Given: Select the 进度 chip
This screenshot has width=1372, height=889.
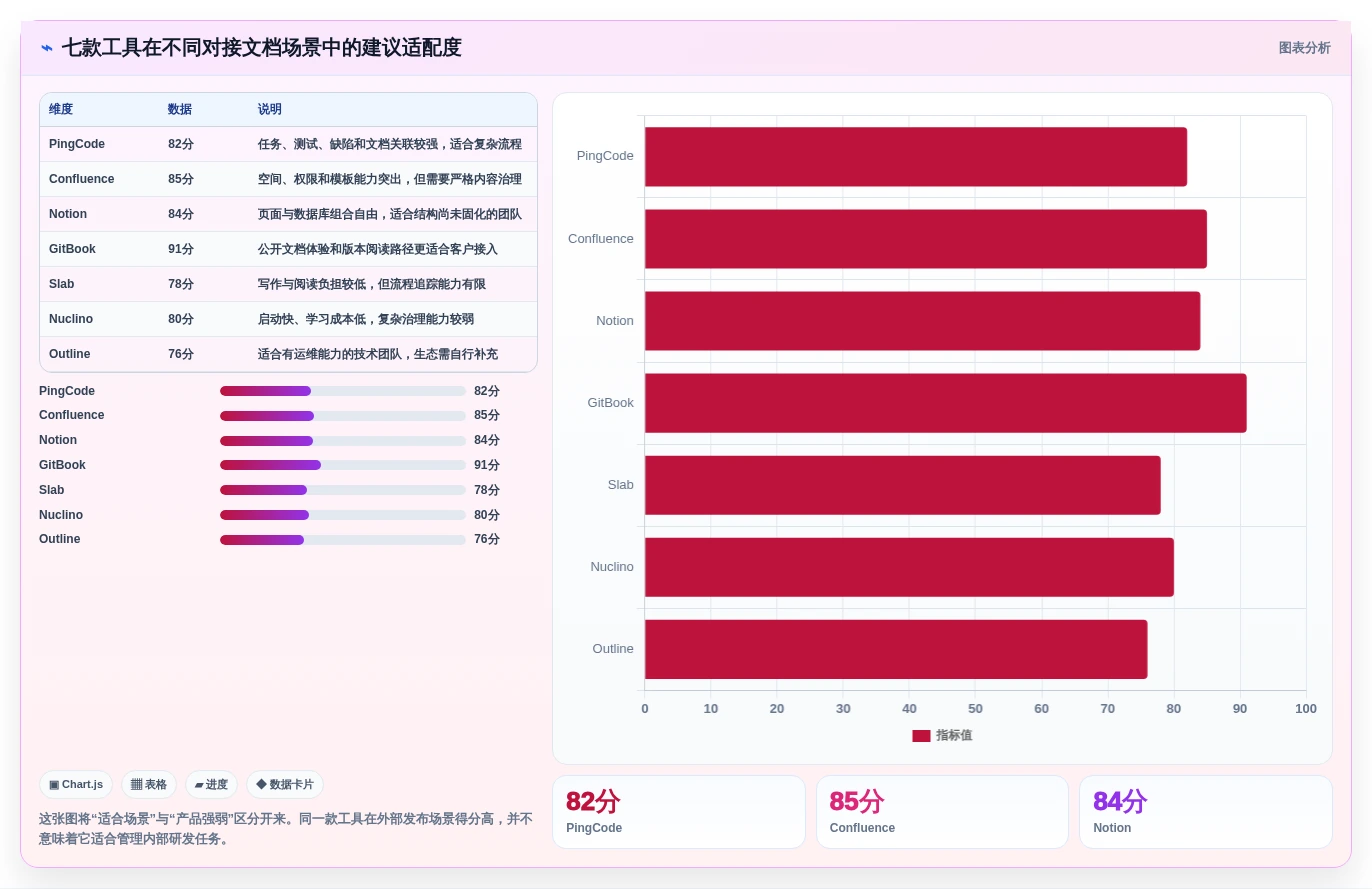Looking at the screenshot, I should coord(211,785).
